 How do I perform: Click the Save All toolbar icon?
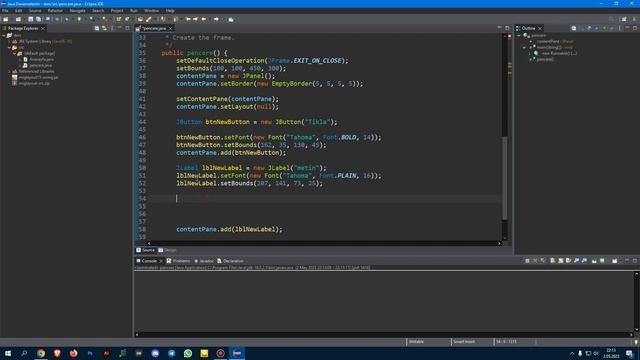pyautogui.click(x=38, y=19)
